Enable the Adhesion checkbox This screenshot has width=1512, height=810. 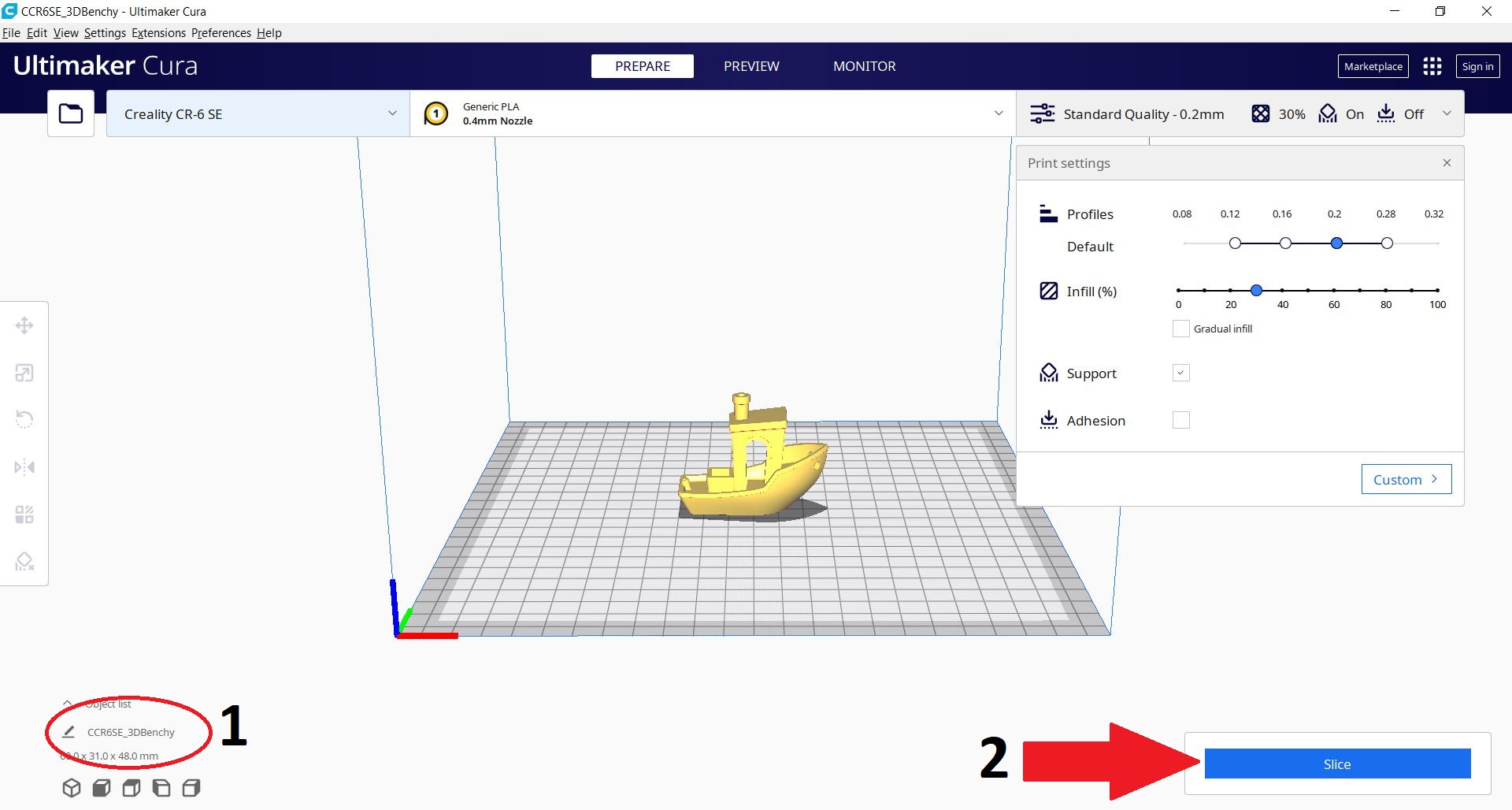tap(1180, 420)
